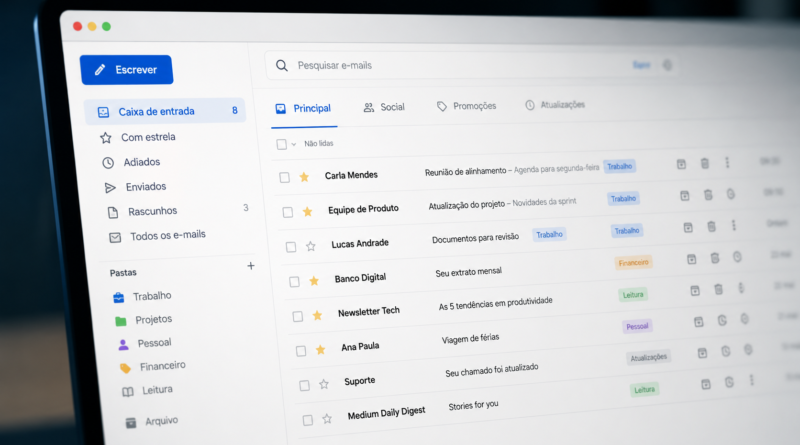Viewport: 800px width, 445px height.
Task: Open the Arquivo folder
Action: [152, 422]
